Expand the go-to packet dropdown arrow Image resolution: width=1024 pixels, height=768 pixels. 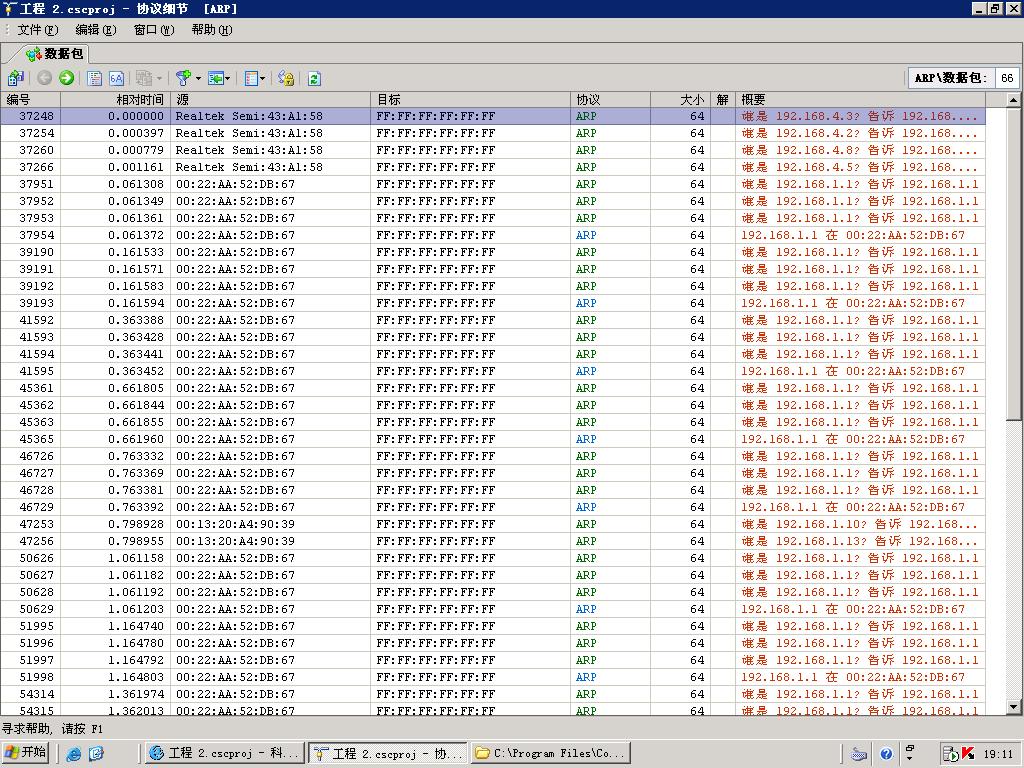point(228,78)
